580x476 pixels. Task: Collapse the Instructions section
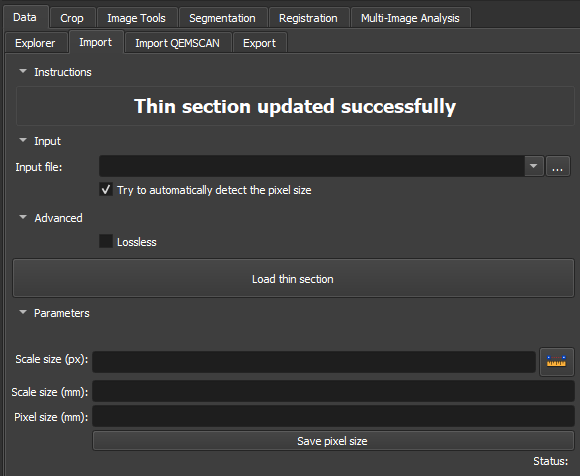[23, 71]
